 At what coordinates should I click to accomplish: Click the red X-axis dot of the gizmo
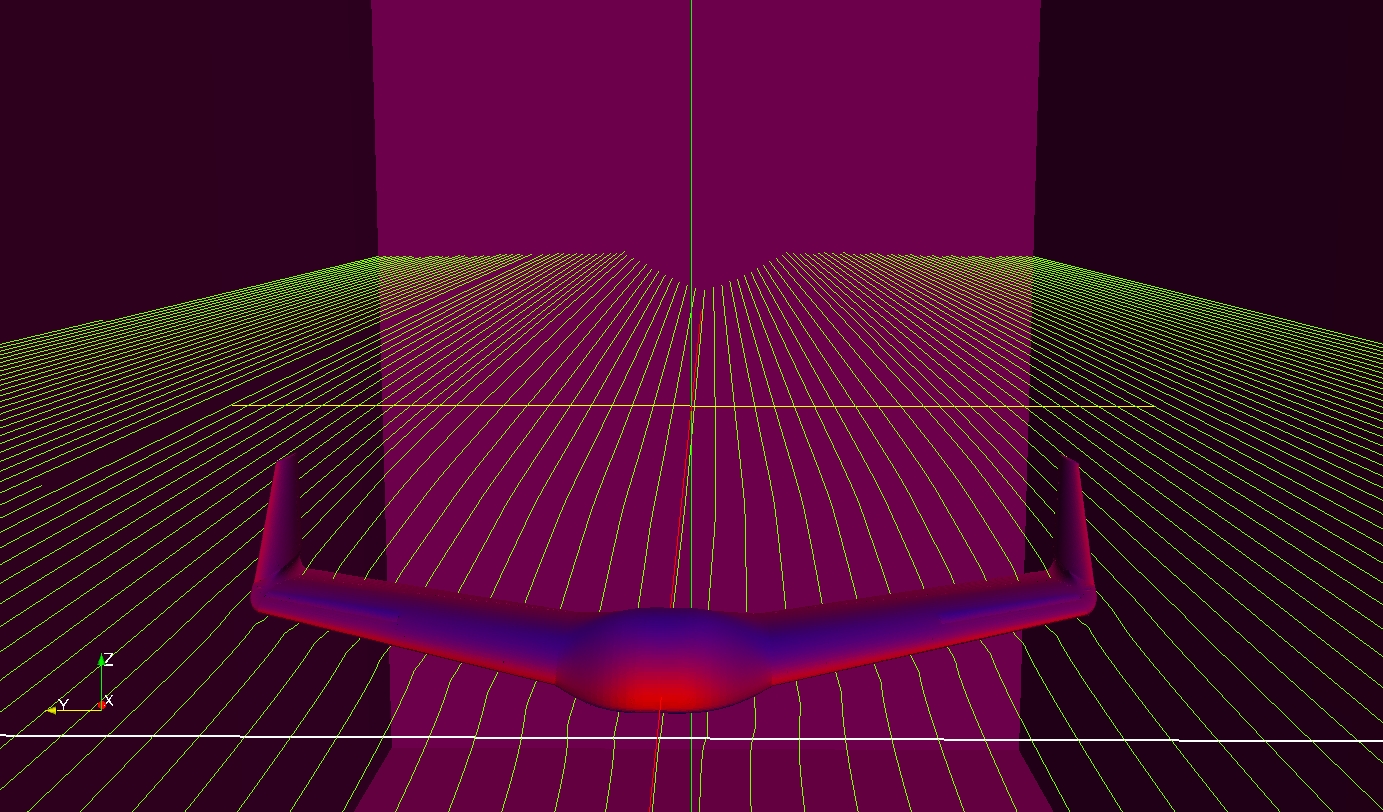click(x=102, y=706)
